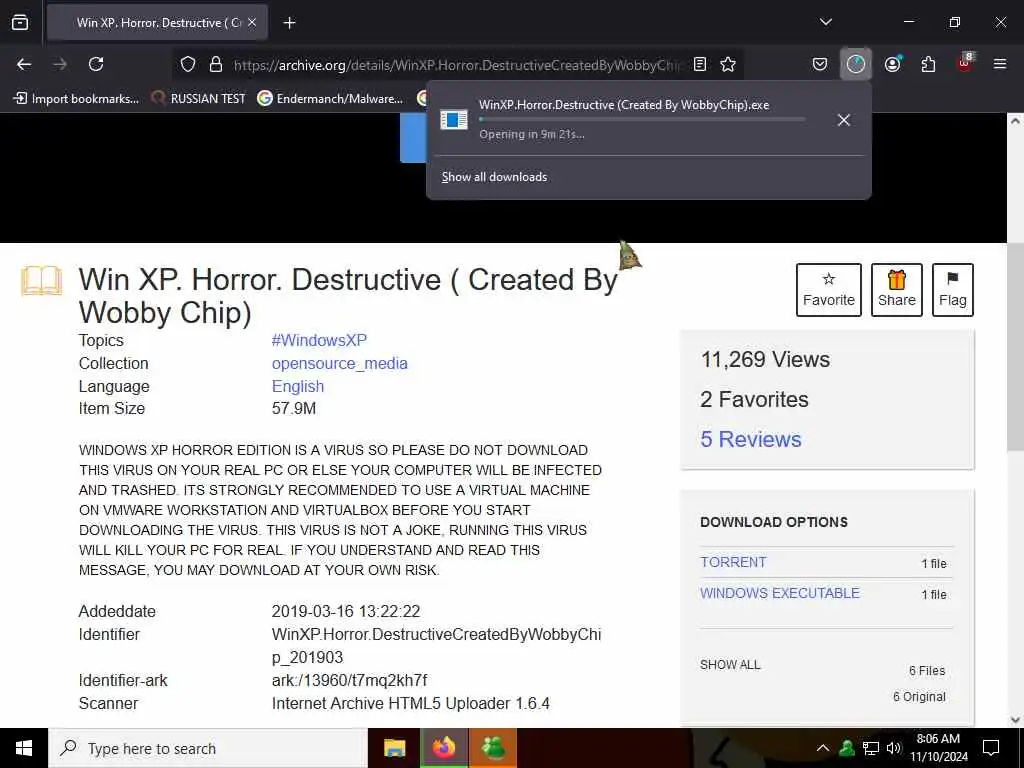Viewport: 1024px width, 768px height.
Task: Click the 2 Favorites text
Action: 754,399
